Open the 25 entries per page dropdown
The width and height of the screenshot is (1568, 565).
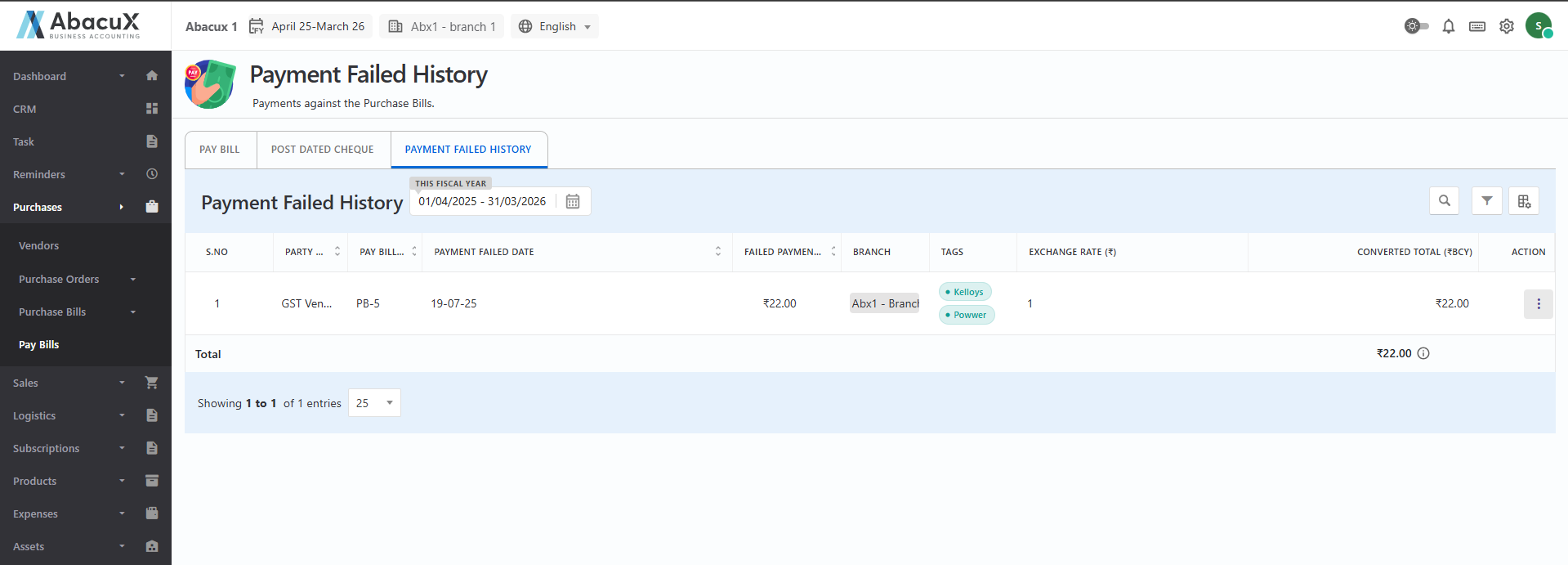(x=374, y=403)
